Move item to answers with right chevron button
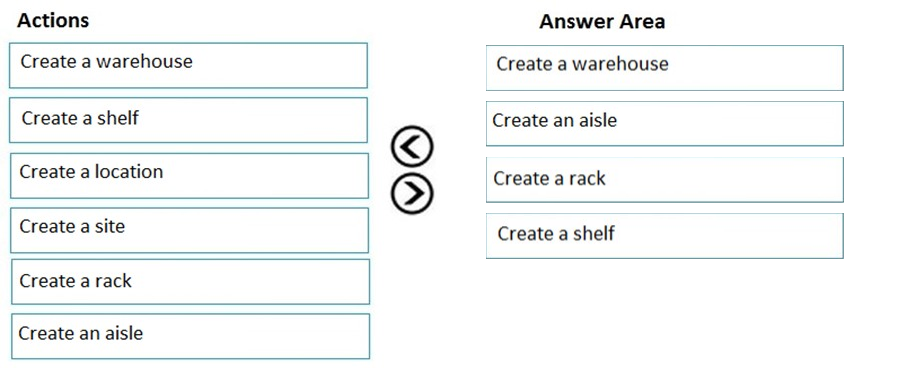 point(412,193)
